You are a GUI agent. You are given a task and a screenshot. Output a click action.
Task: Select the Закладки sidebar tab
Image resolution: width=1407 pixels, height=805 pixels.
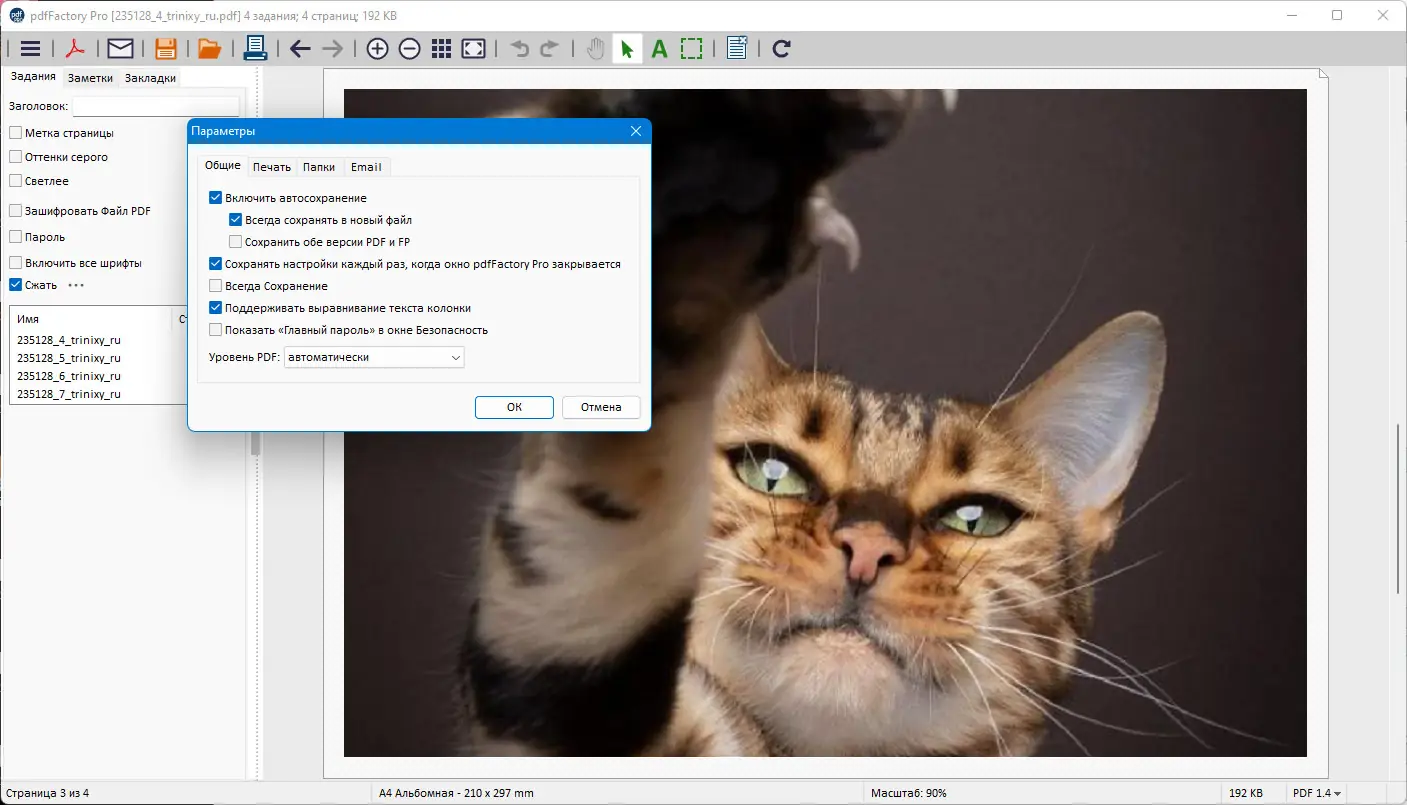(x=150, y=78)
